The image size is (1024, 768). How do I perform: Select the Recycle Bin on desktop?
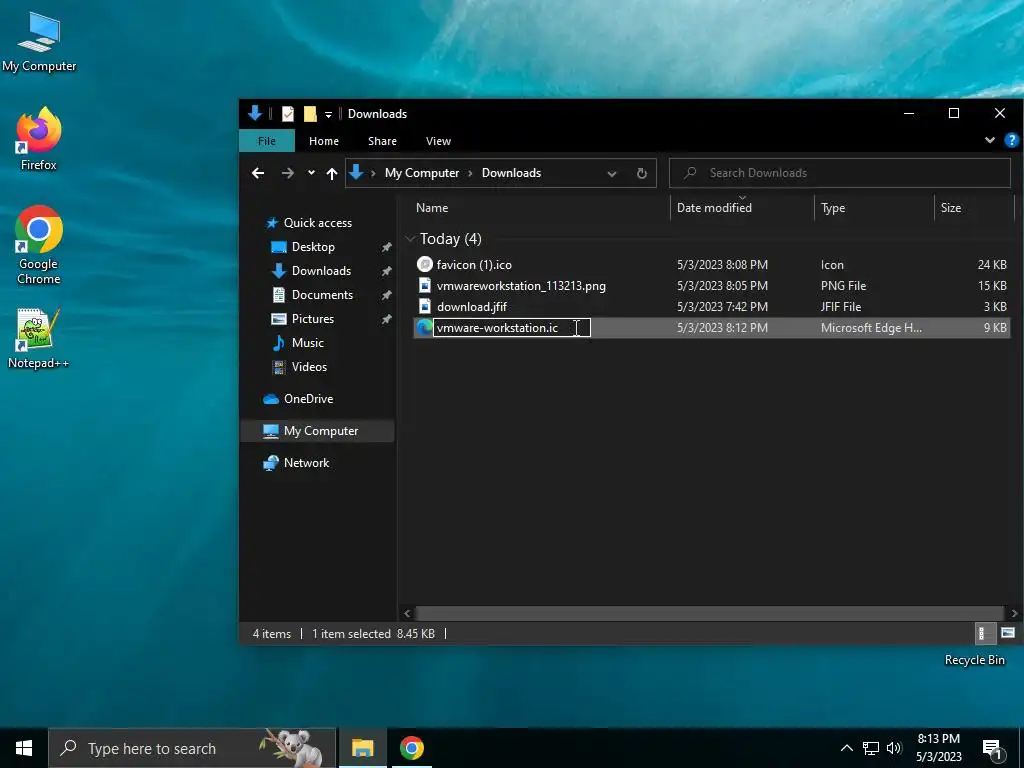coord(974,660)
